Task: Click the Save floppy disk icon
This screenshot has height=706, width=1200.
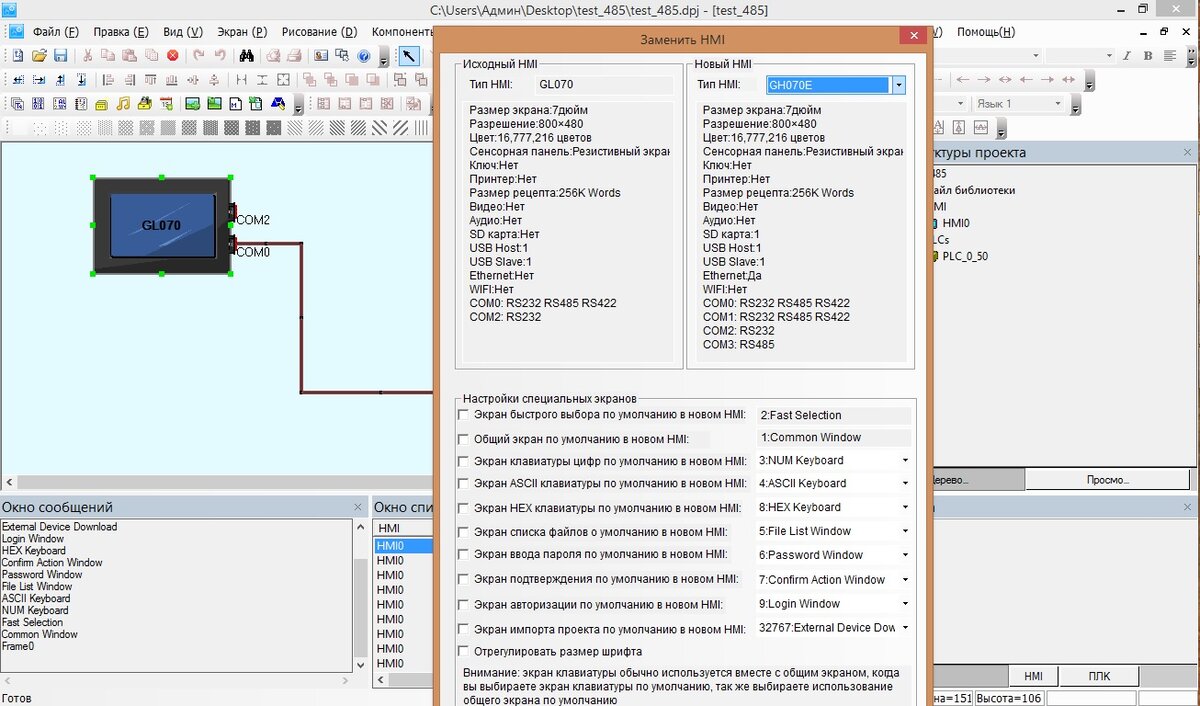Action: click(60, 56)
